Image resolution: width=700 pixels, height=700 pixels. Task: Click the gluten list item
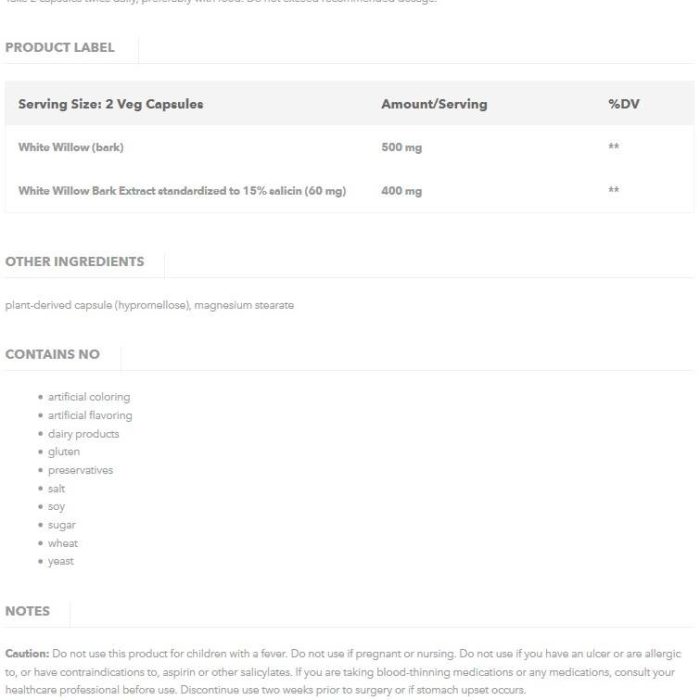coord(64,452)
